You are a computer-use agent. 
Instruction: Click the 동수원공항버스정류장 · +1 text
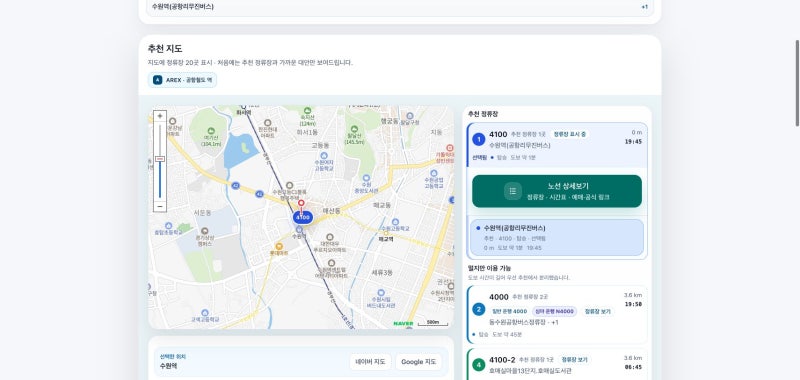[x=523, y=322]
